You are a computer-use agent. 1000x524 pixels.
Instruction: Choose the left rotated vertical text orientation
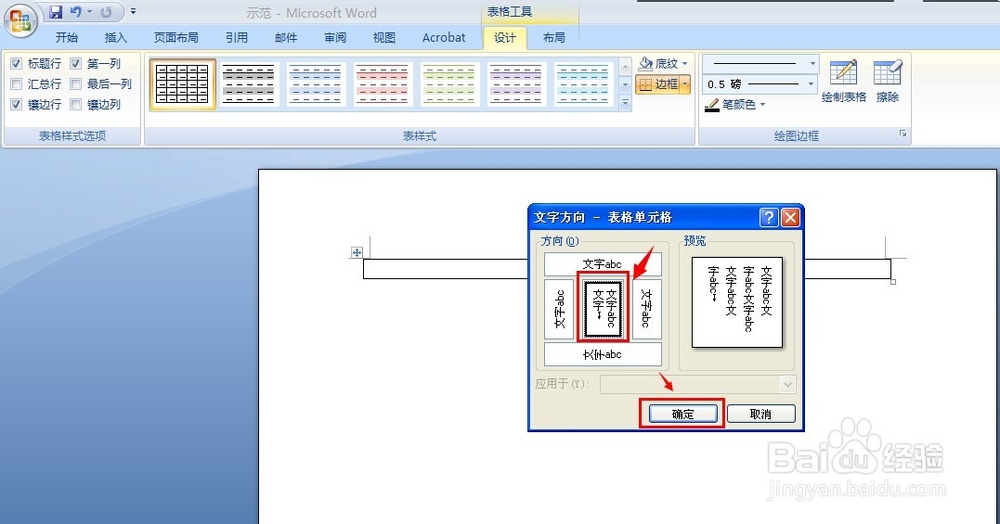(559, 309)
